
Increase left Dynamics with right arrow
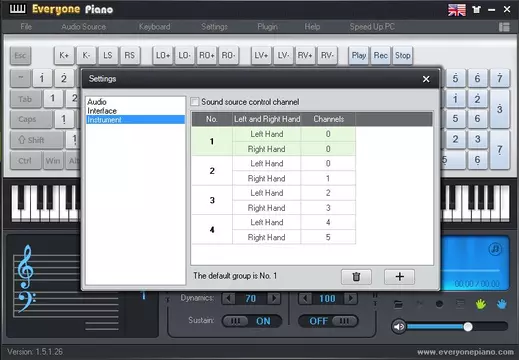tap(274, 298)
